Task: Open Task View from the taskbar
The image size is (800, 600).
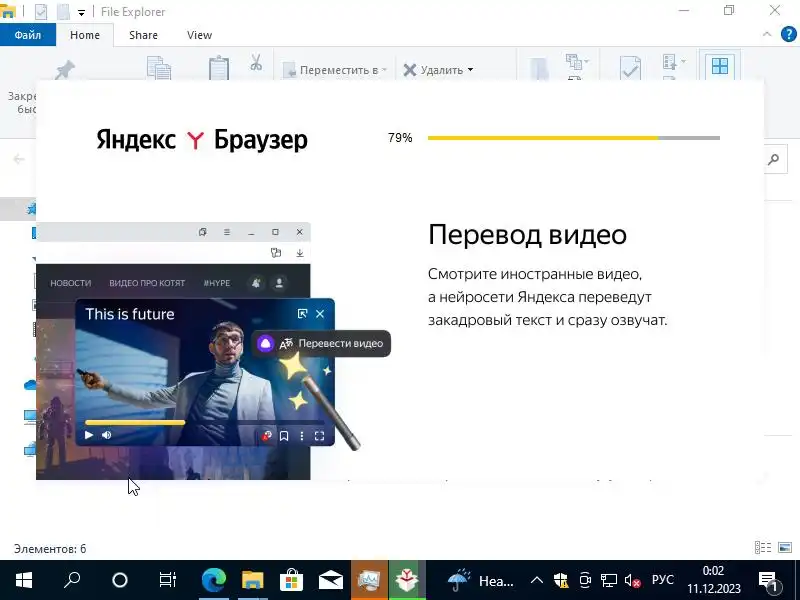Action: coord(167,580)
